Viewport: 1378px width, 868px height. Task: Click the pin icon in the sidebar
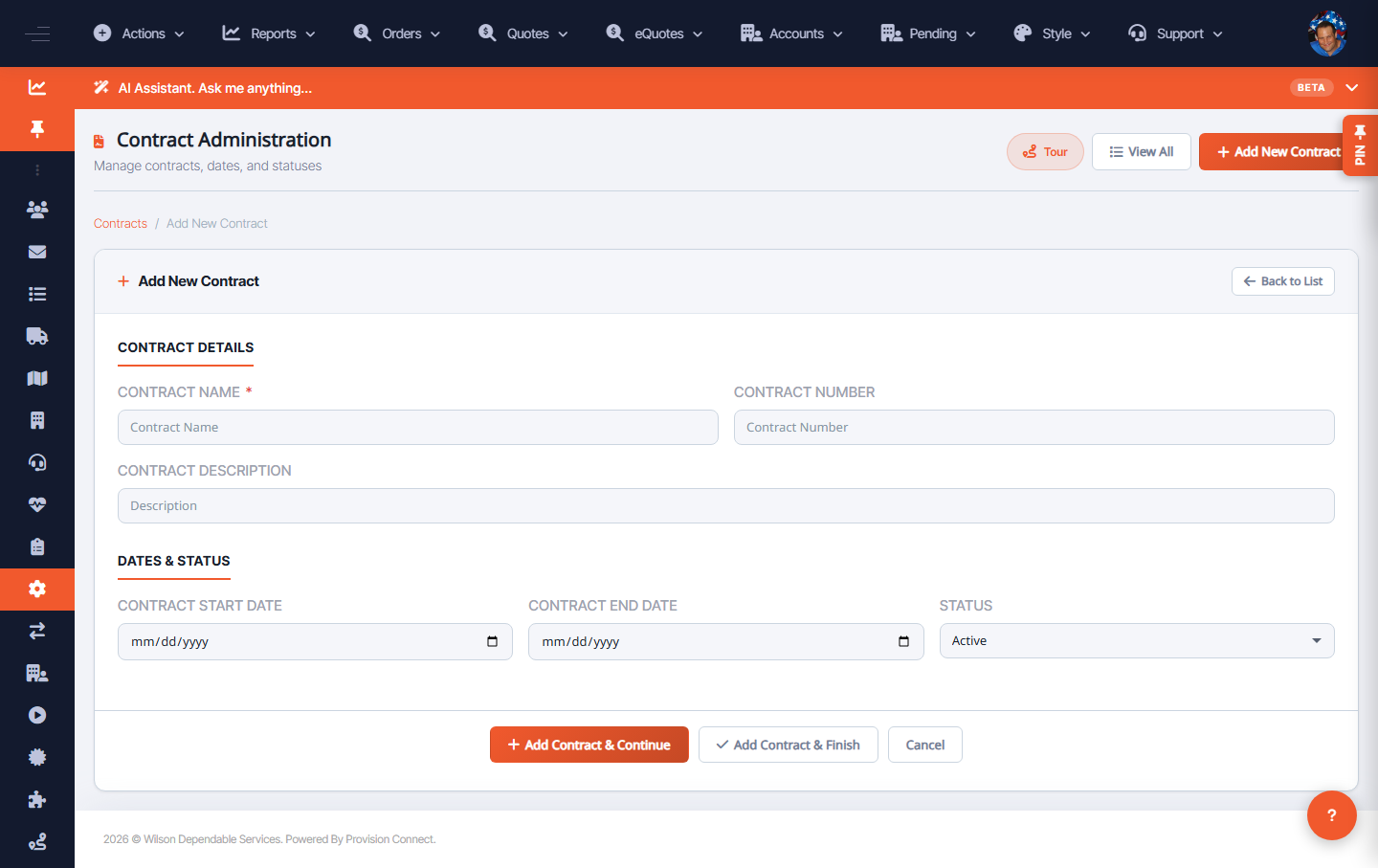tap(37, 129)
